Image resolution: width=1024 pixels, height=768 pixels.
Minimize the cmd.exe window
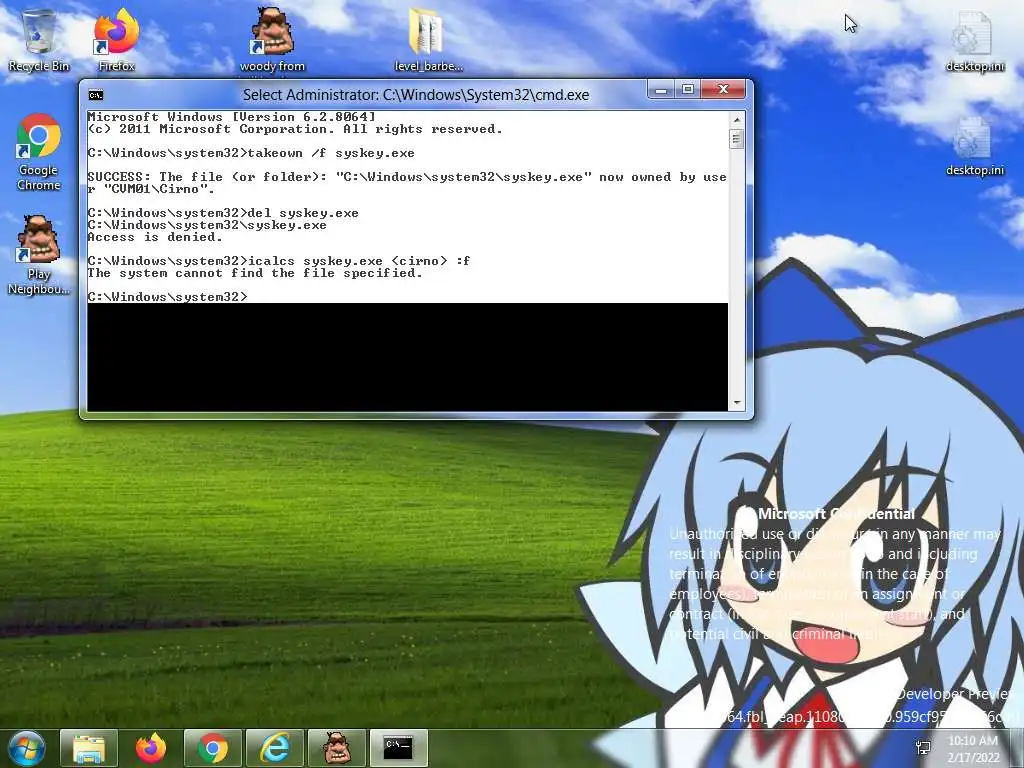[661, 89]
